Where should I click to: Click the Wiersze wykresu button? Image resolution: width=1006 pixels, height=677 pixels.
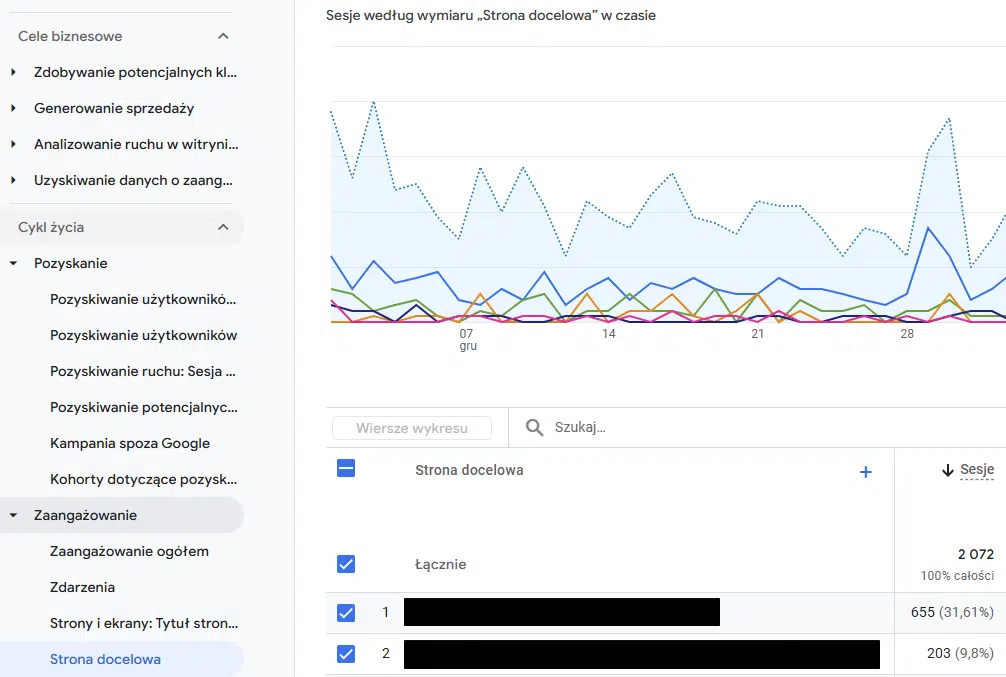[x=412, y=428]
